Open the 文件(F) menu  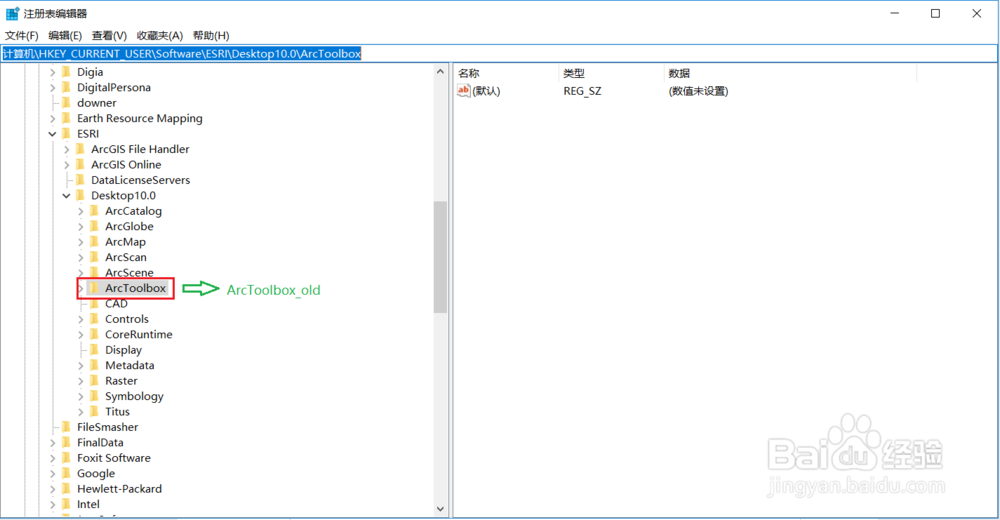tap(22, 36)
